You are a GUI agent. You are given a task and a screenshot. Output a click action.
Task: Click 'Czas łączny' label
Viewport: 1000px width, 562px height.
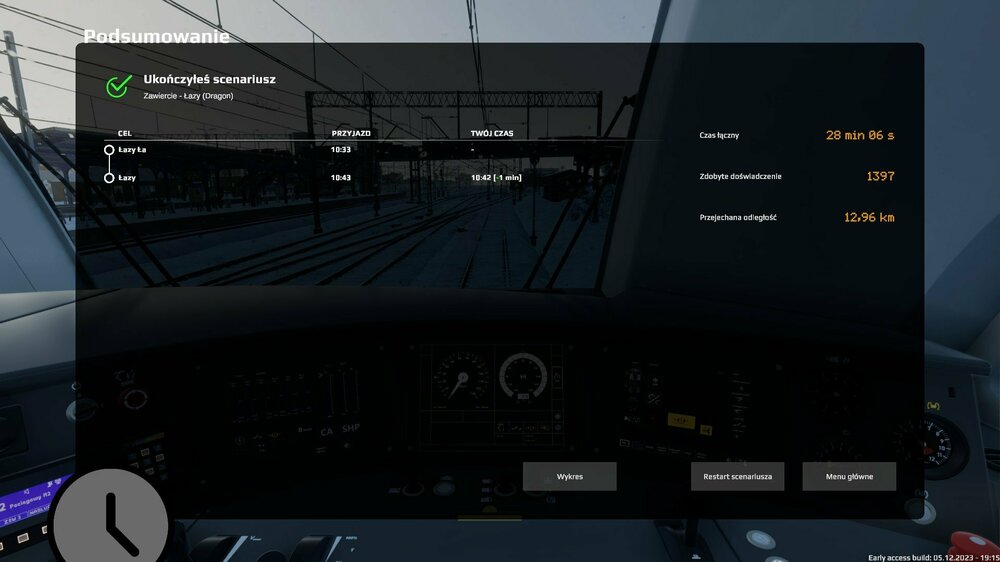pyautogui.click(x=719, y=135)
